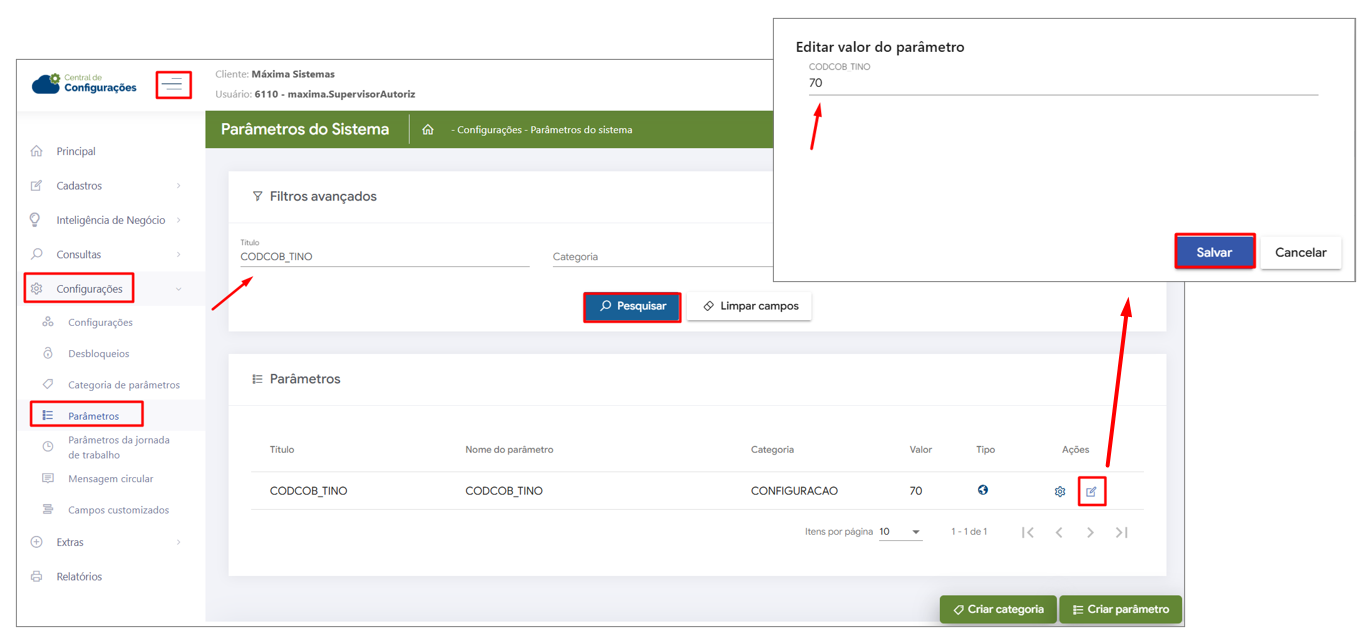Open Parâmetros da jornada de trabalho

pyautogui.click(x=119, y=447)
